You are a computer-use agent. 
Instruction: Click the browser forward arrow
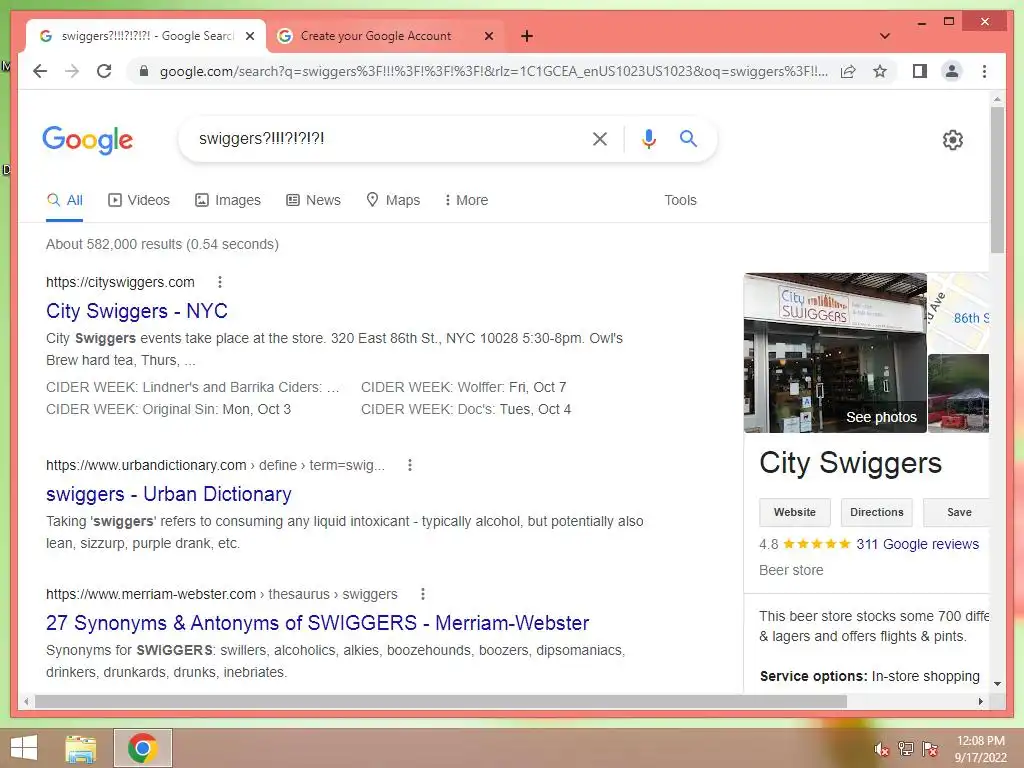click(x=72, y=71)
